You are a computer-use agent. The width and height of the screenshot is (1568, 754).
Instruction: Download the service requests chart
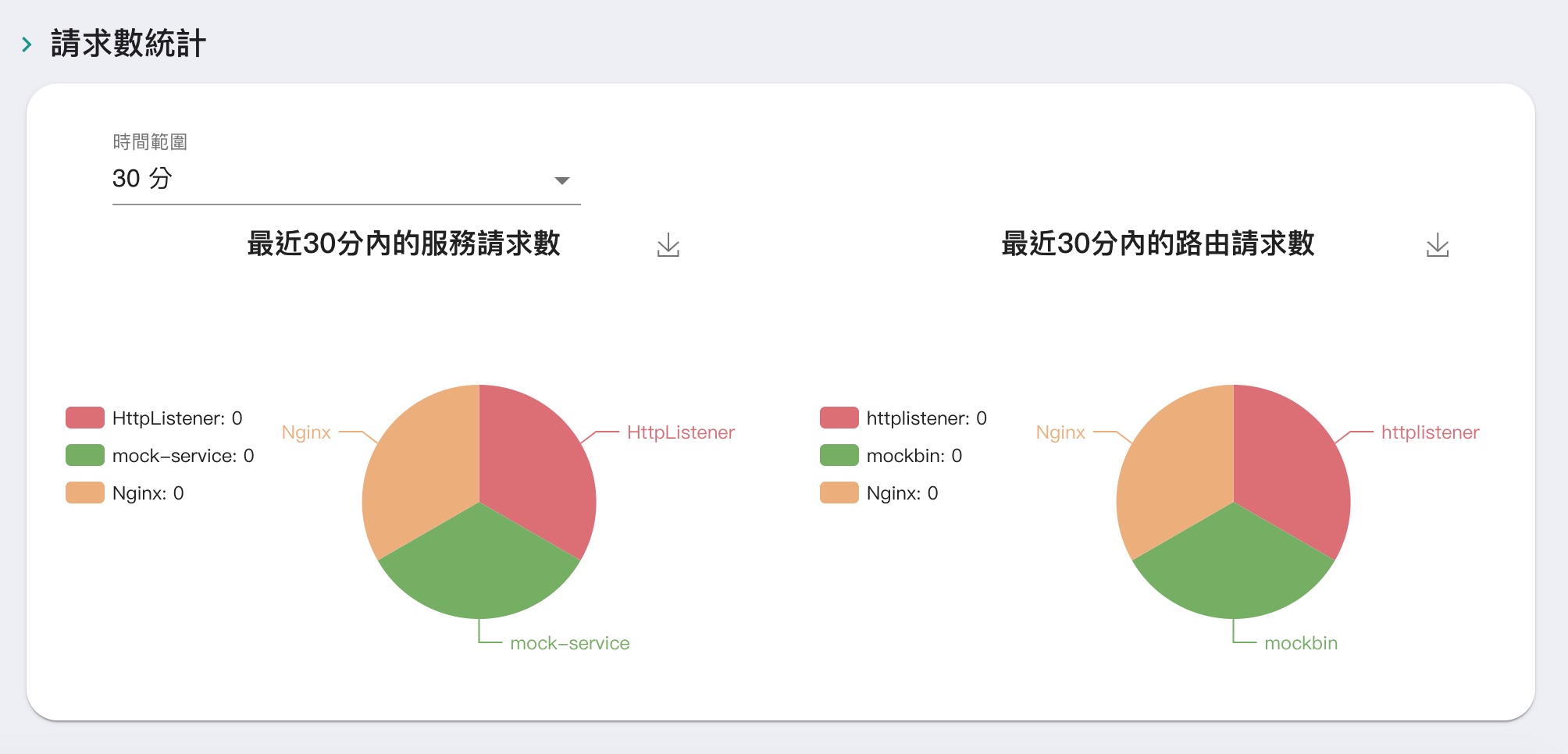tap(668, 245)
